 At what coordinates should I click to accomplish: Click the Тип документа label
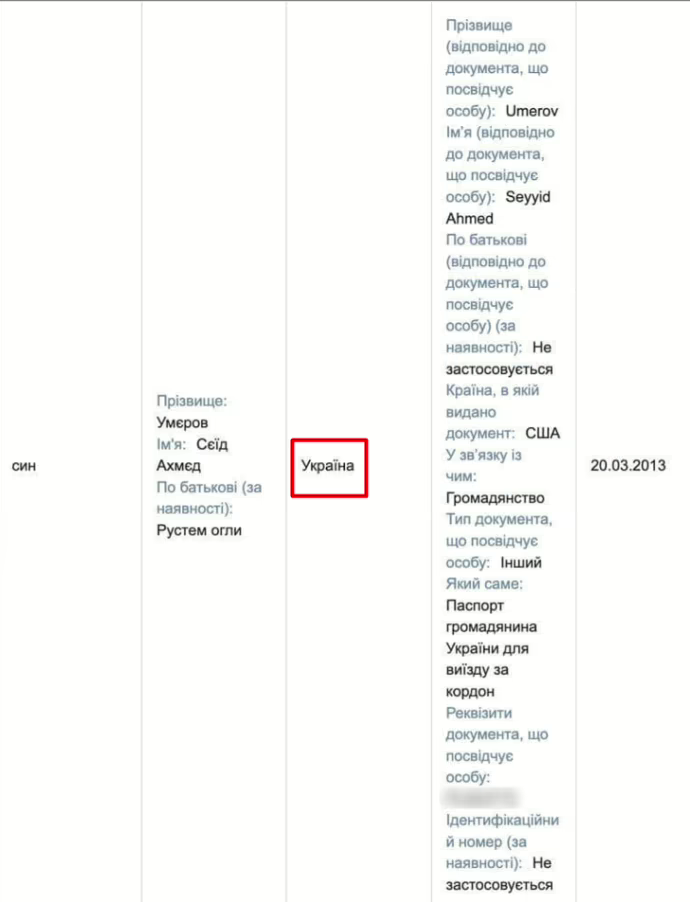coord(499,530)
